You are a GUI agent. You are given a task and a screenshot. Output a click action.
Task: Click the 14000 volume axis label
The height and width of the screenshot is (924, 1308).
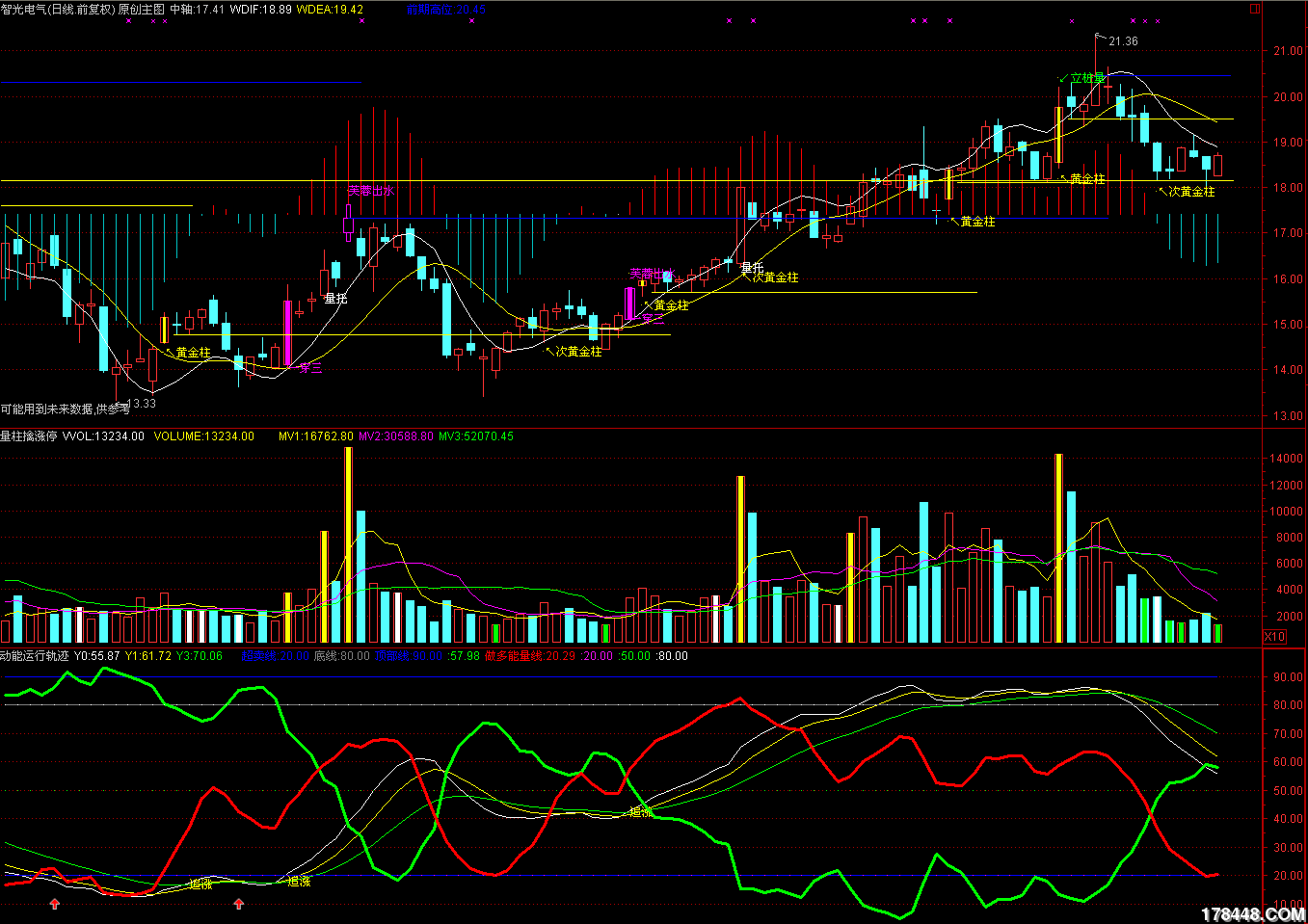pos(1287,459)
